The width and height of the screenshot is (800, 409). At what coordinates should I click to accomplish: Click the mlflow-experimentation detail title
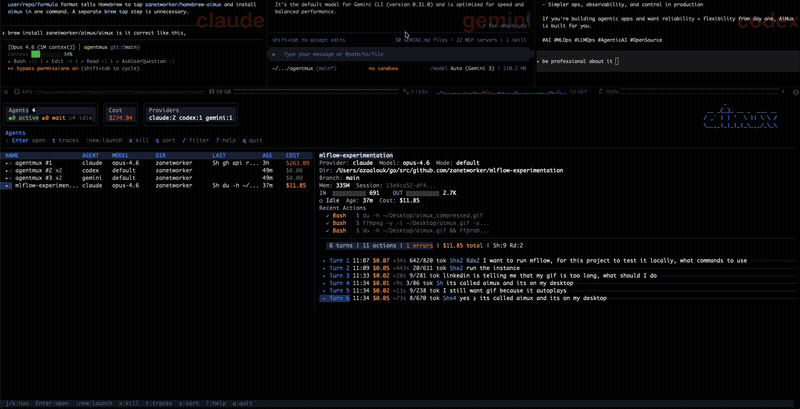click(356, 155)
